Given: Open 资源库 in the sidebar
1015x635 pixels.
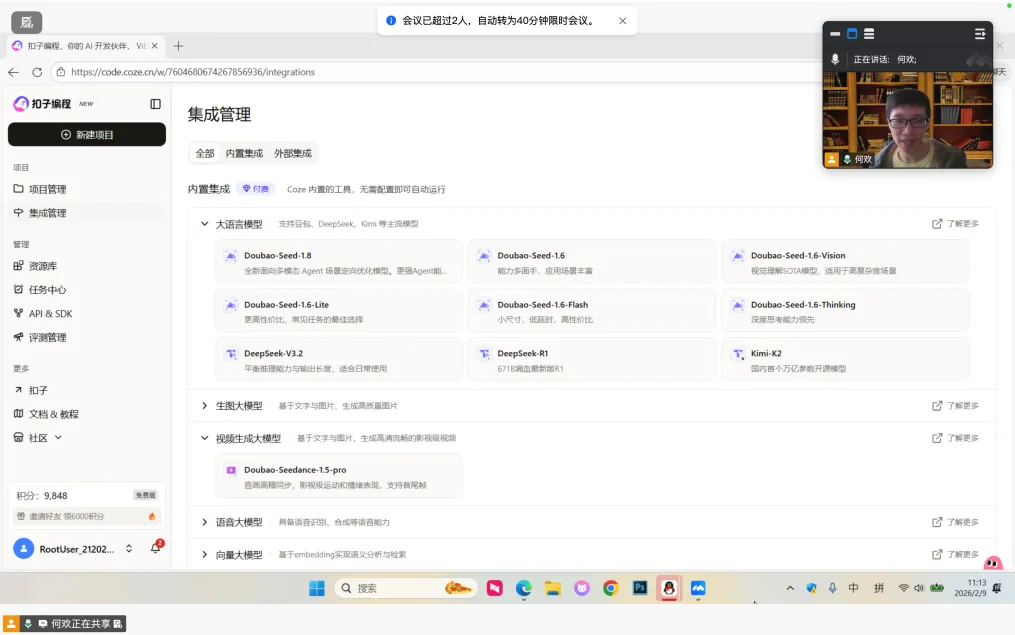Looking at the screenshot, I should tap(87, 266).
